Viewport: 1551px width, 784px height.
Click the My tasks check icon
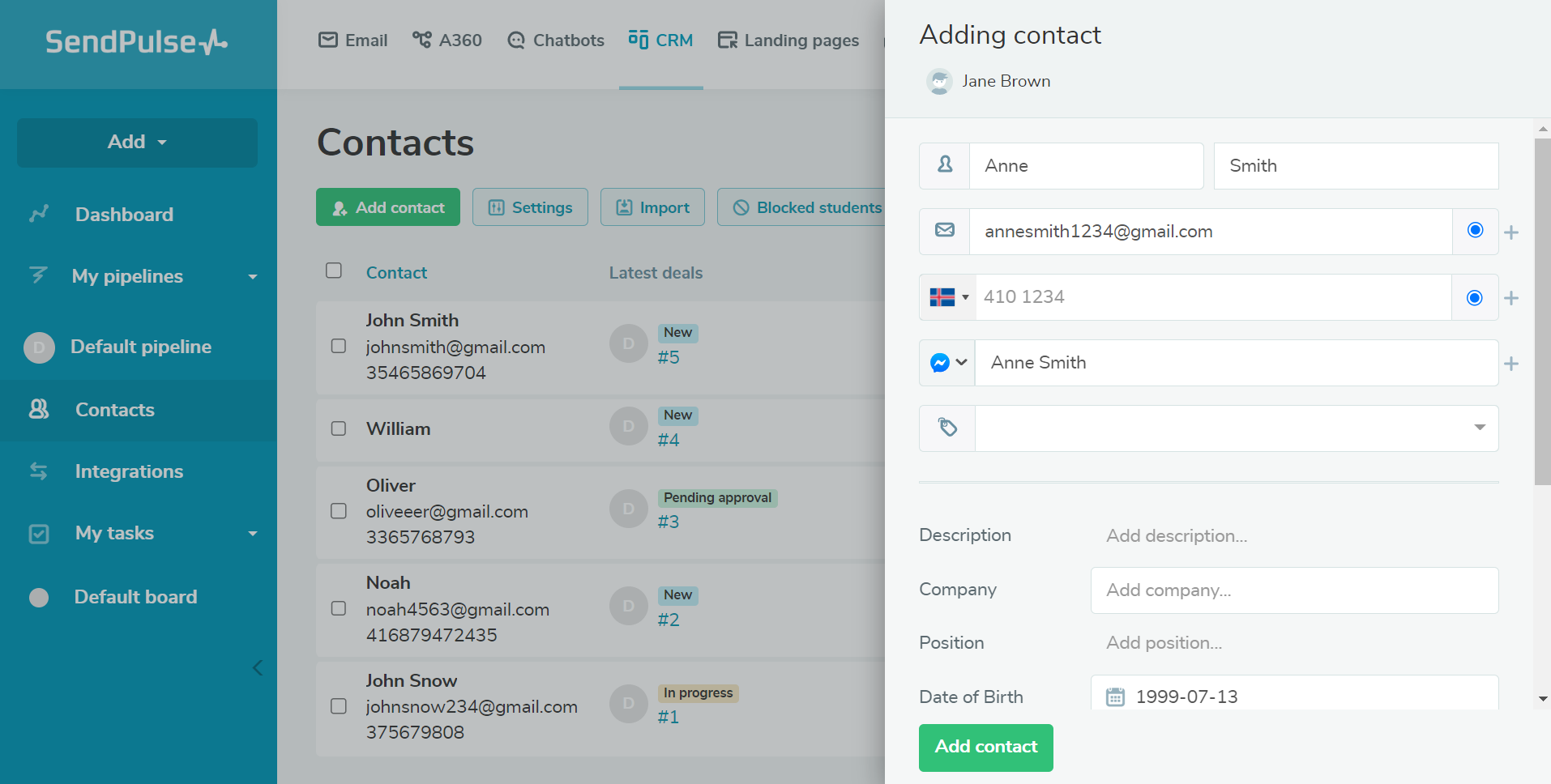39,533
